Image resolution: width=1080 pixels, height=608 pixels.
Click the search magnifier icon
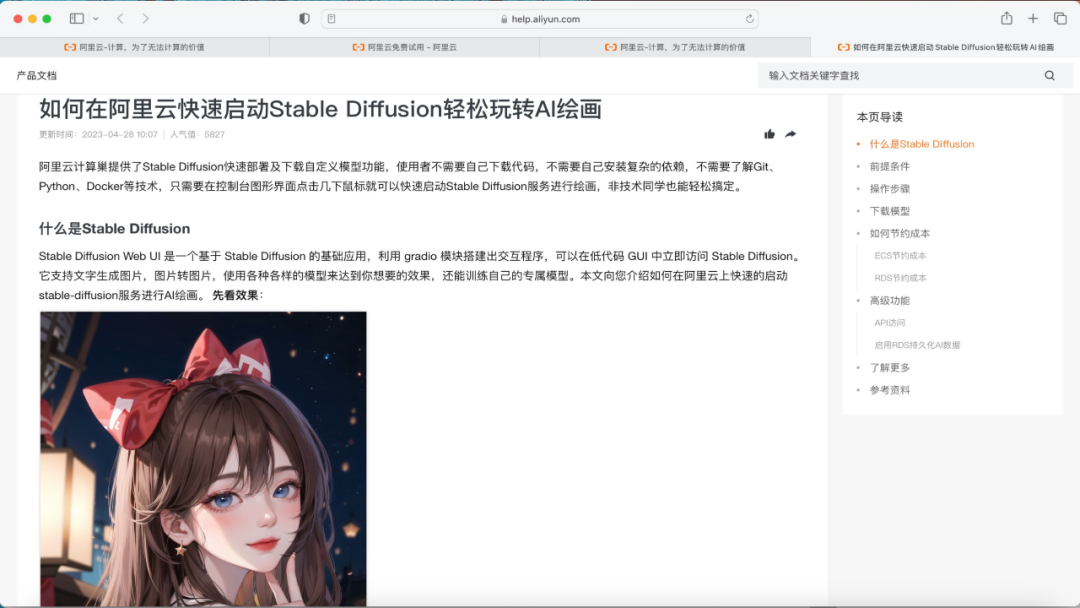pyautogui.click(x=1049, y=76)
